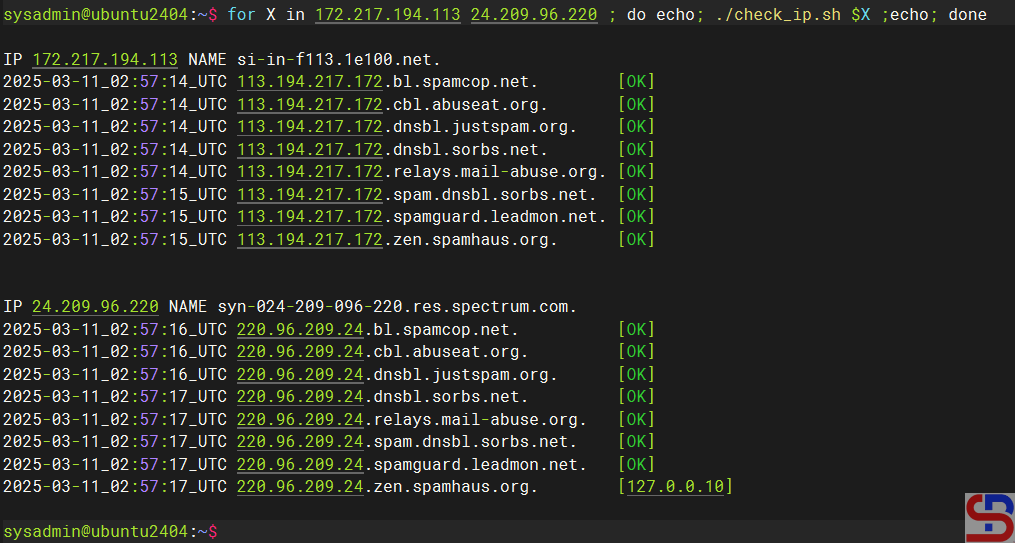
Task: Click the 113.194.217.172 link before .bl.spamcop.net
Action: (x=310, y=82)
